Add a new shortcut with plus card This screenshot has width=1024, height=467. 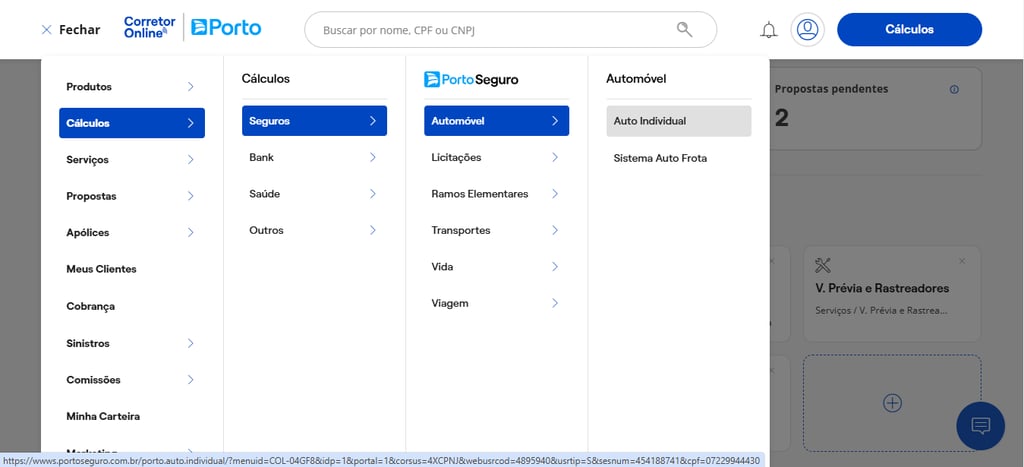point(892,403)
